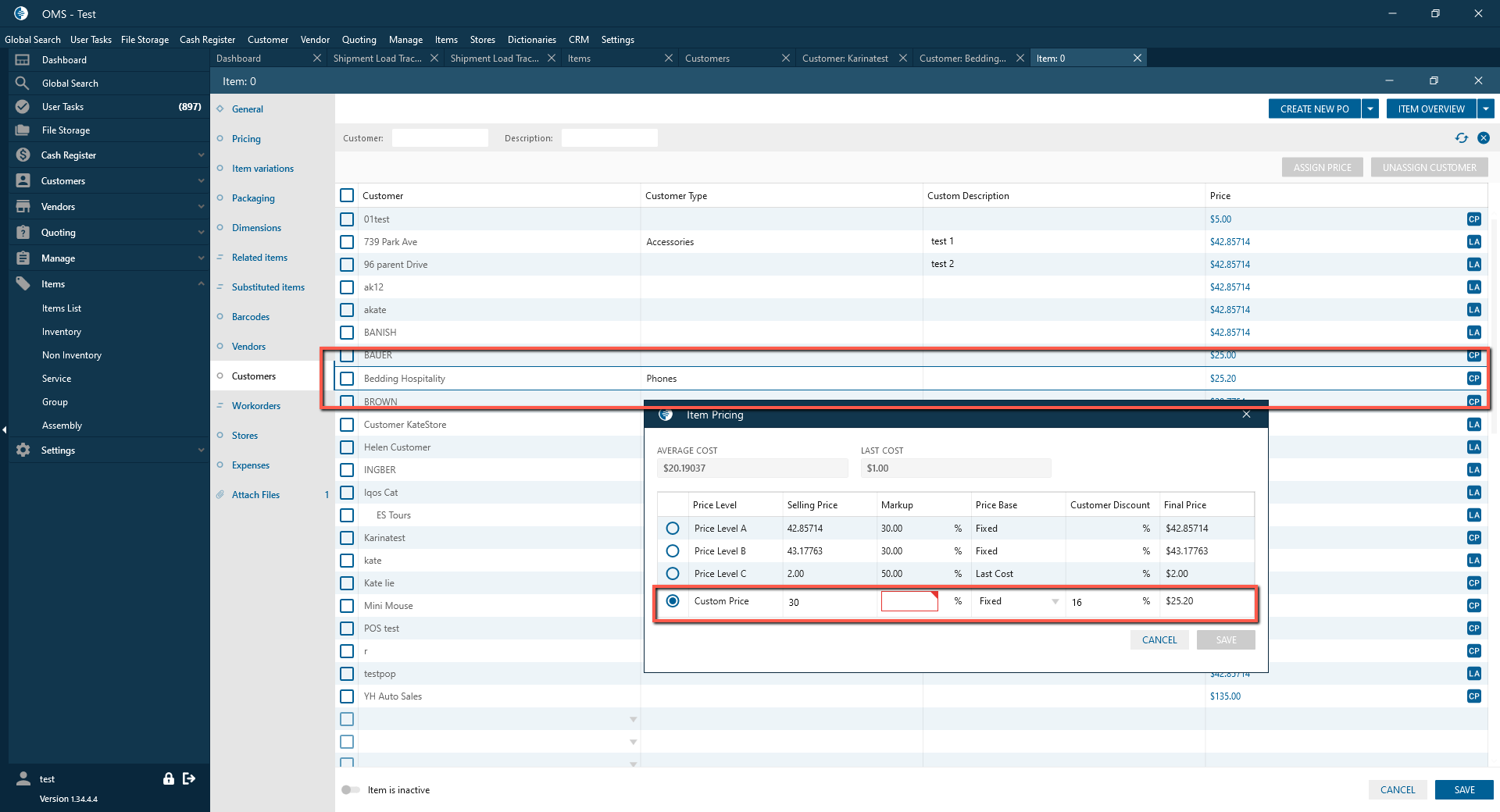
Task: Open the Dictionaries menu
Action: (531, 40)
